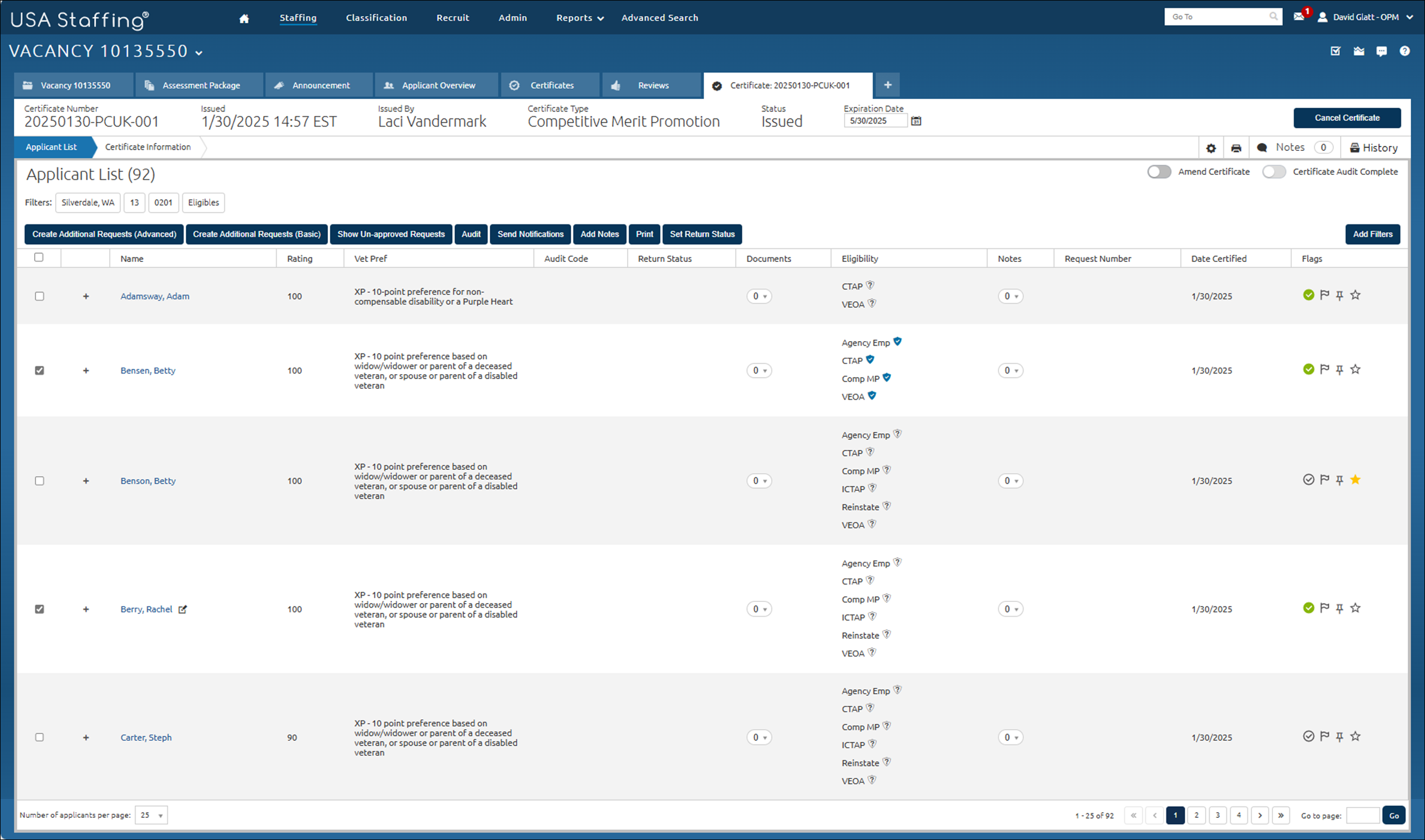This screenshot has height=840, width=1425.
Task: Expand the Carter, Steph row details
Action: 86,737
